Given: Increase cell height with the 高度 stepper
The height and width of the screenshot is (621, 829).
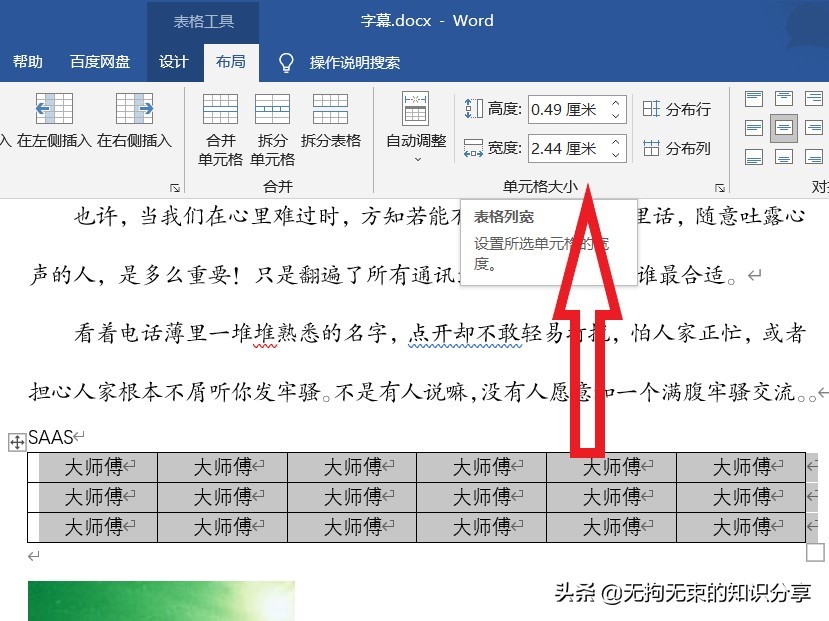Looking at the screenshot, I should pyautogui.click(x=616, y=105).
